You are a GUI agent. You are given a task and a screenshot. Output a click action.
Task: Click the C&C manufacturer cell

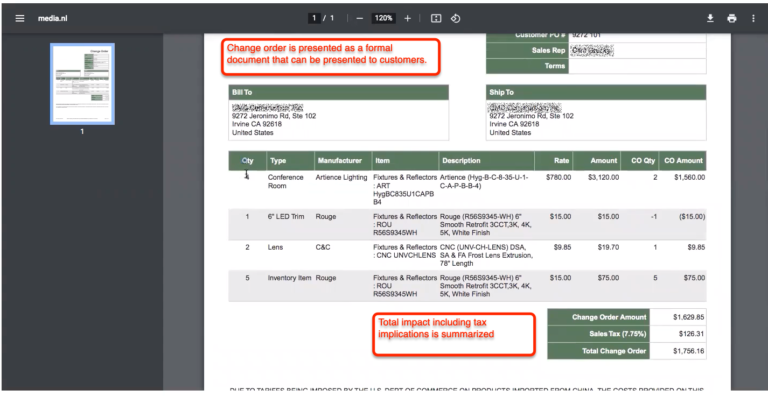click(x=323, y=247)
